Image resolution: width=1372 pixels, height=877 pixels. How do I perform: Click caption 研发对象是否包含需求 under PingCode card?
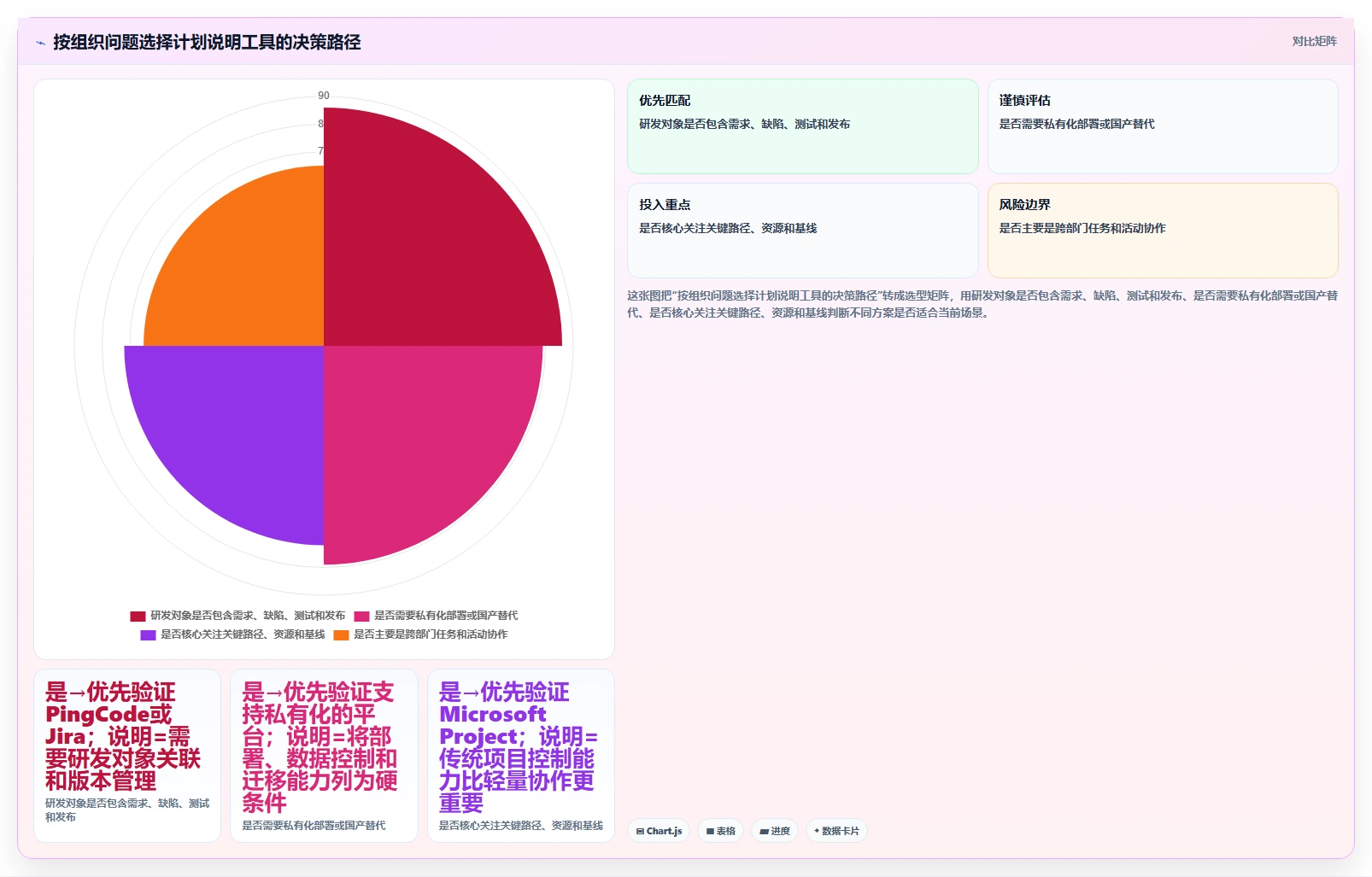[127, 810]
